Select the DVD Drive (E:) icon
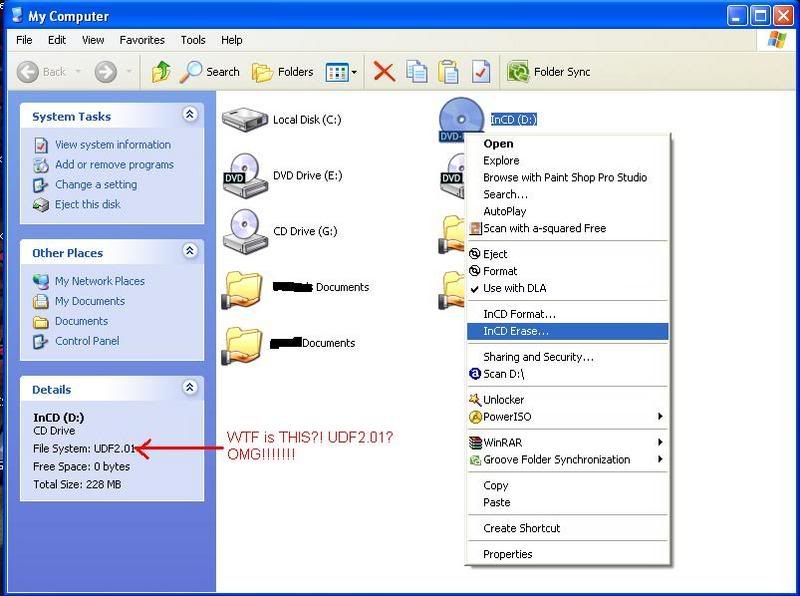800x596 pixels. pos(245,176)
